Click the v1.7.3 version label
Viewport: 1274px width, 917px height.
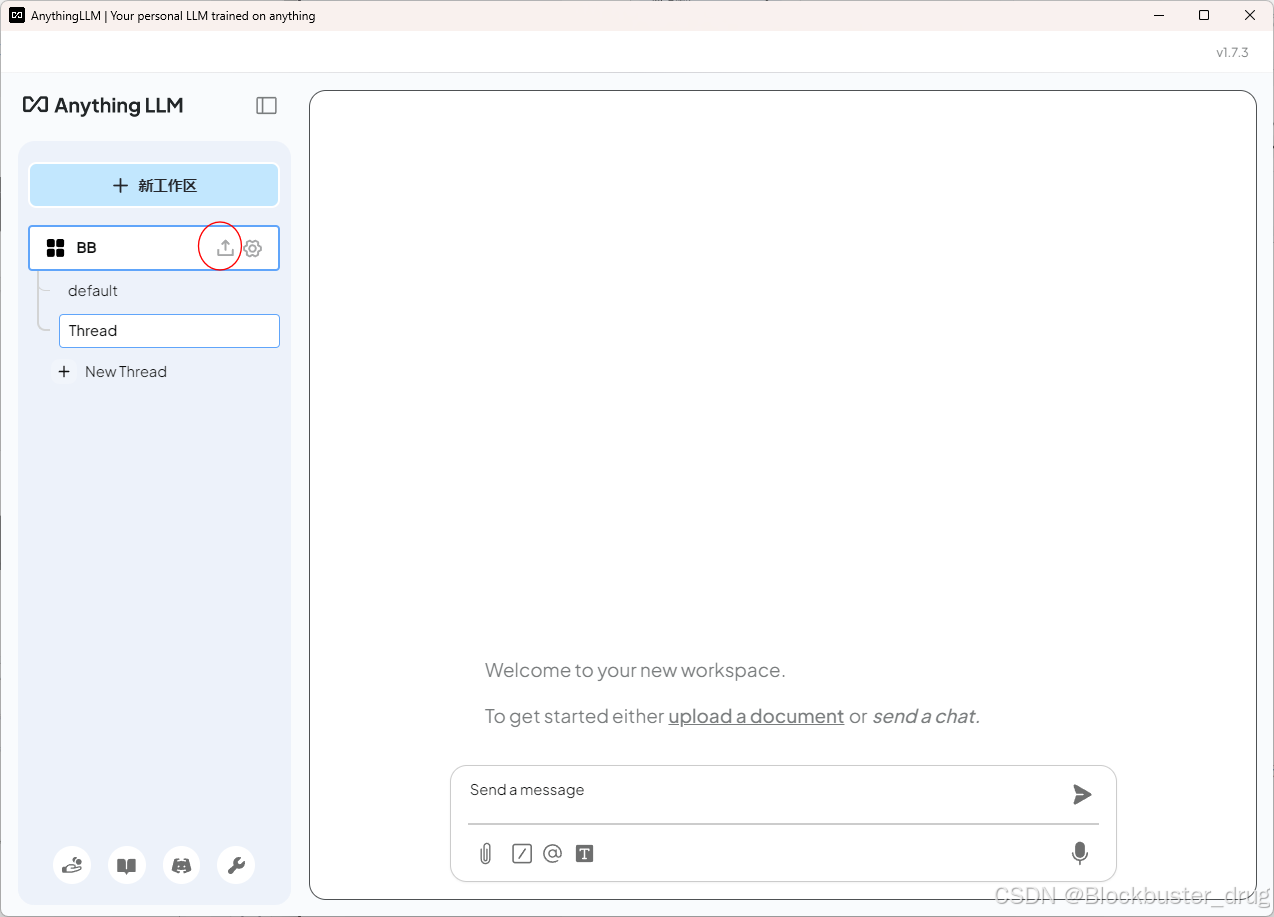[1232, 53]
